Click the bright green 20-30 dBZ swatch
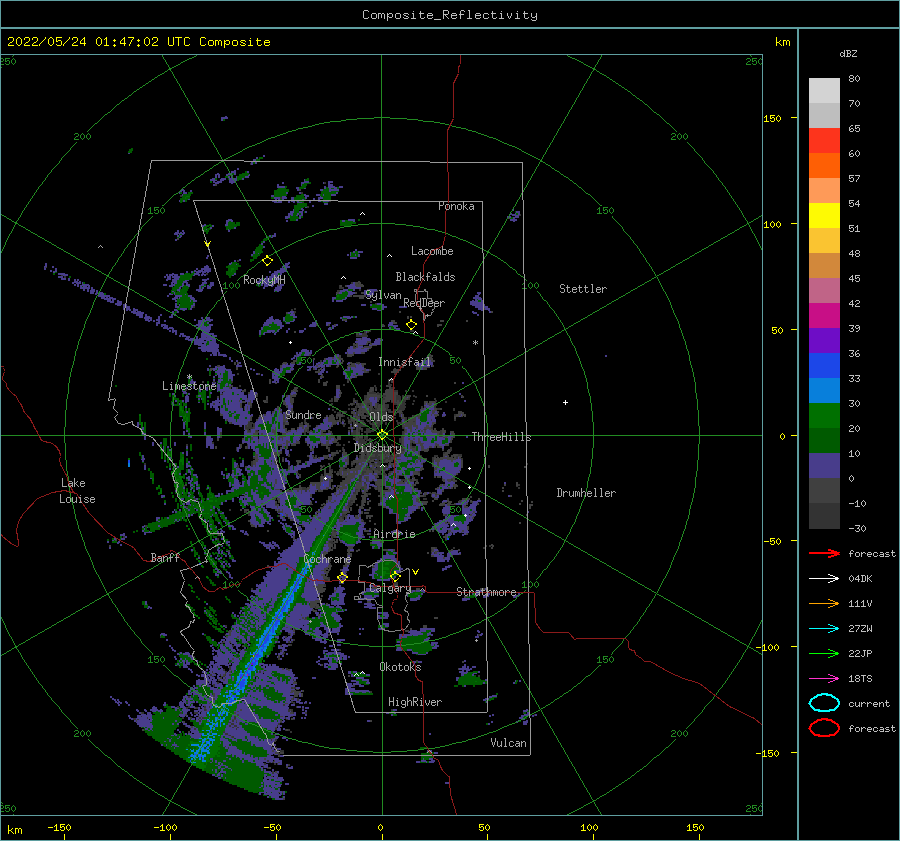 (824, 416)
